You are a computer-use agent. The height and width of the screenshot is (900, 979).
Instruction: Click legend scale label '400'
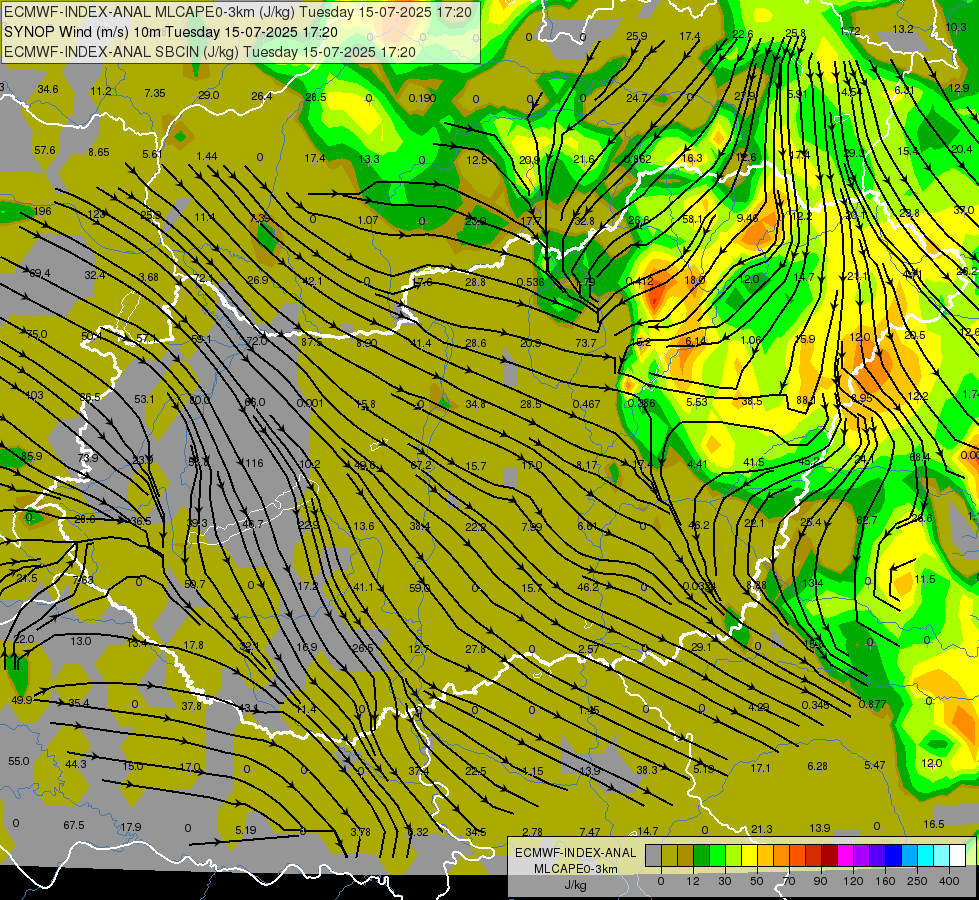point(949,881)
